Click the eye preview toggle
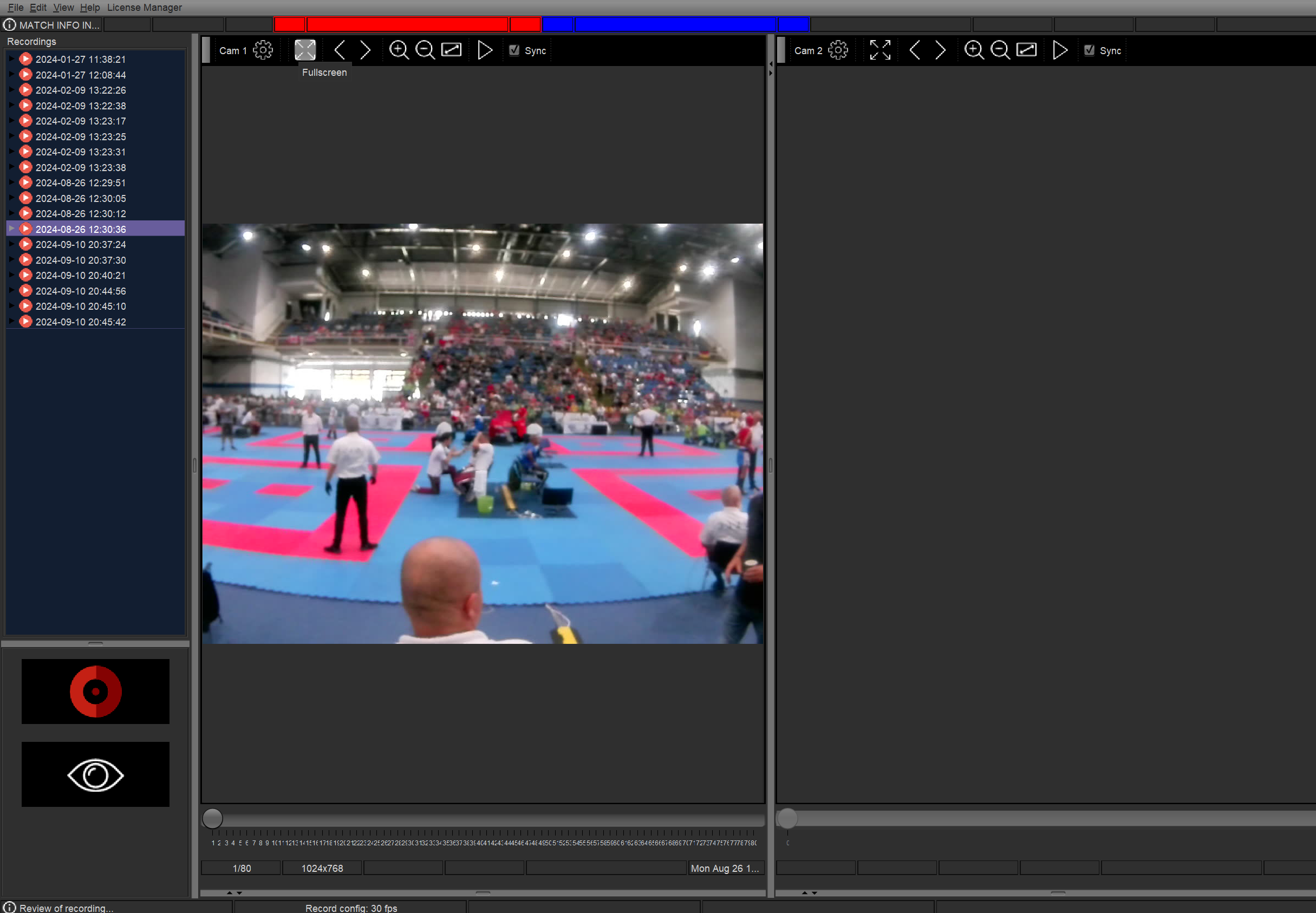 pos(95,774)
